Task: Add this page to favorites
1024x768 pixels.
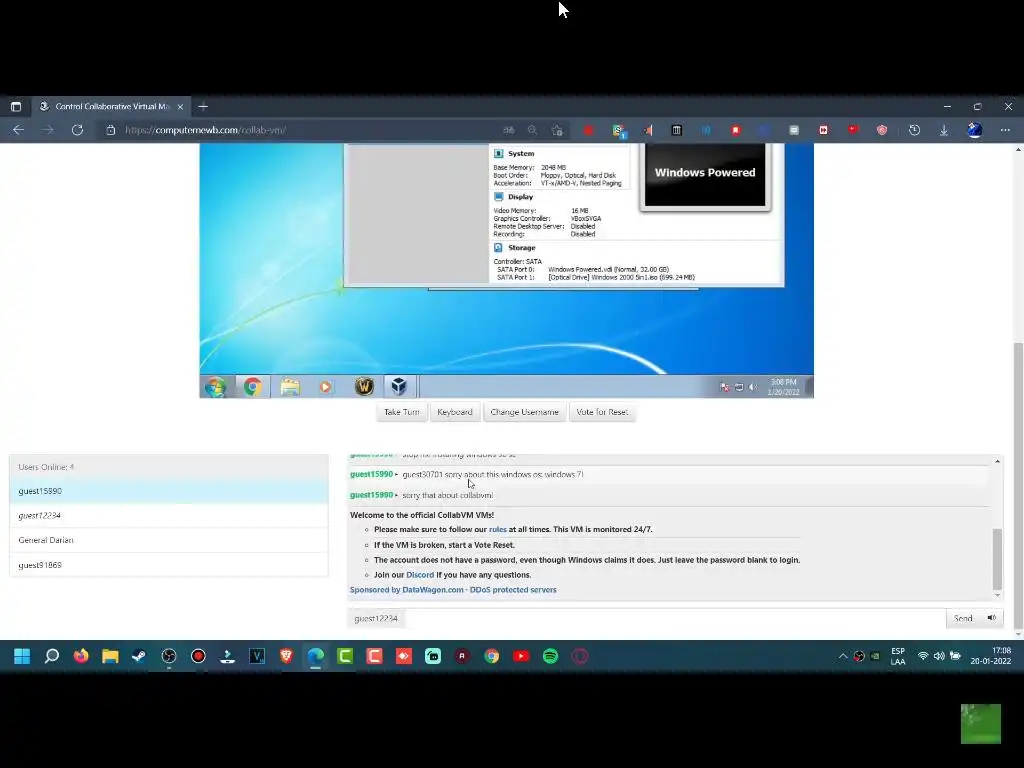Action: click(557, 130)
